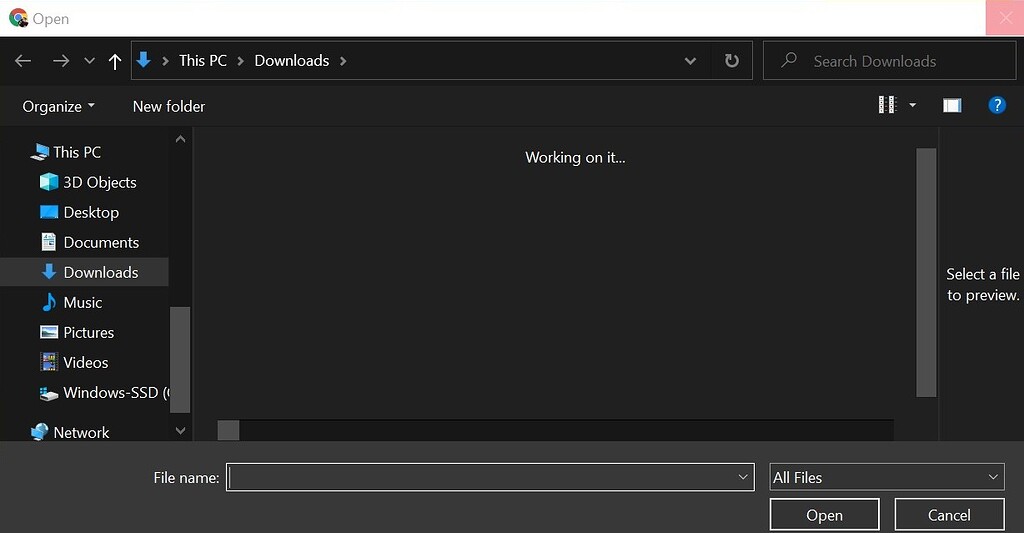
Task: Click sidebar scroll up arrow
Action: click(181, 139)
